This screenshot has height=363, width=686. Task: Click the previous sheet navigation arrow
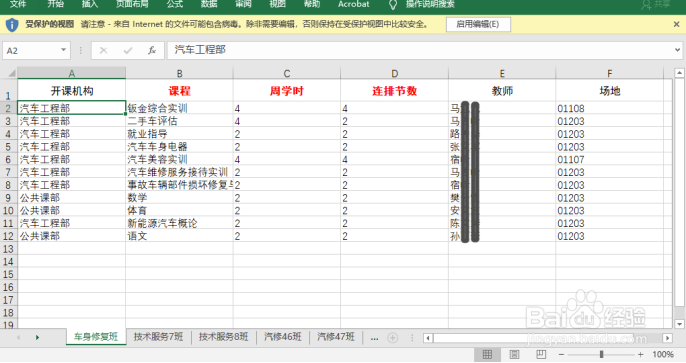tap(18, 338)
